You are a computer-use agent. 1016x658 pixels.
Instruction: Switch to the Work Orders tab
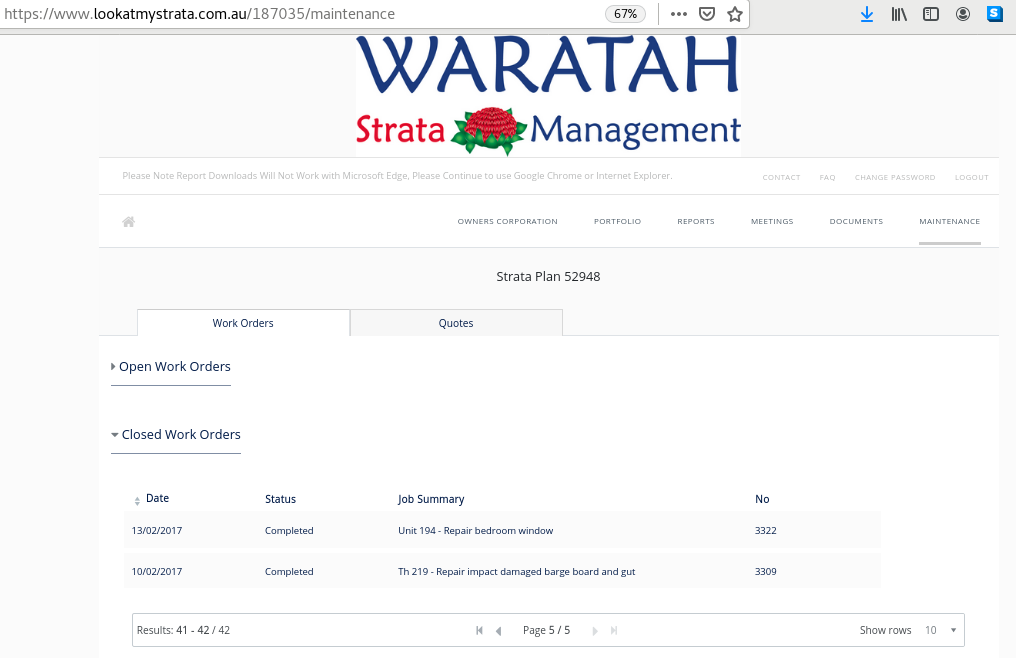[x=243, y=323]
